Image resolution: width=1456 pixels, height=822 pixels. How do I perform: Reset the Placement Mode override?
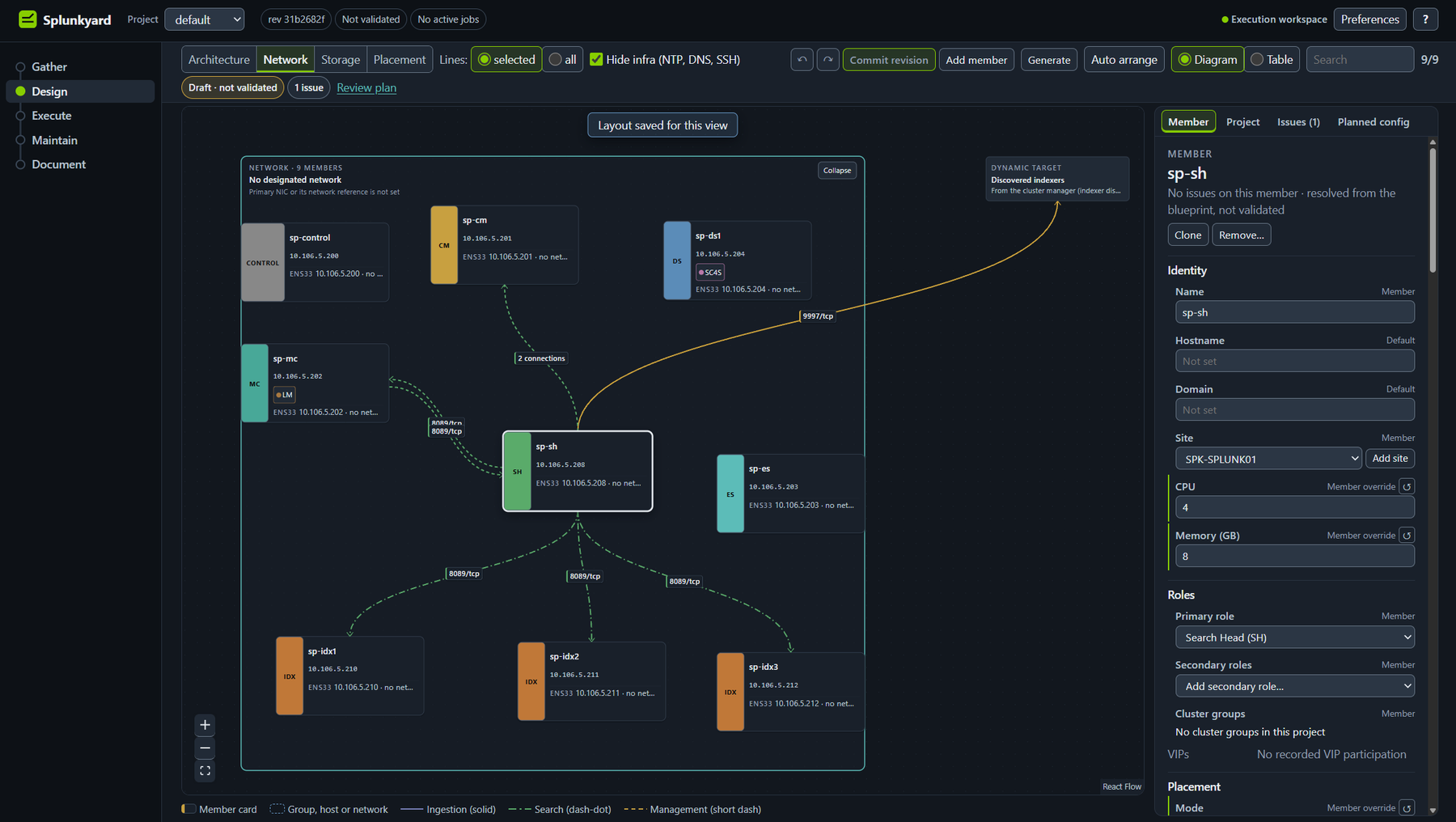[x=1407, y=807]
